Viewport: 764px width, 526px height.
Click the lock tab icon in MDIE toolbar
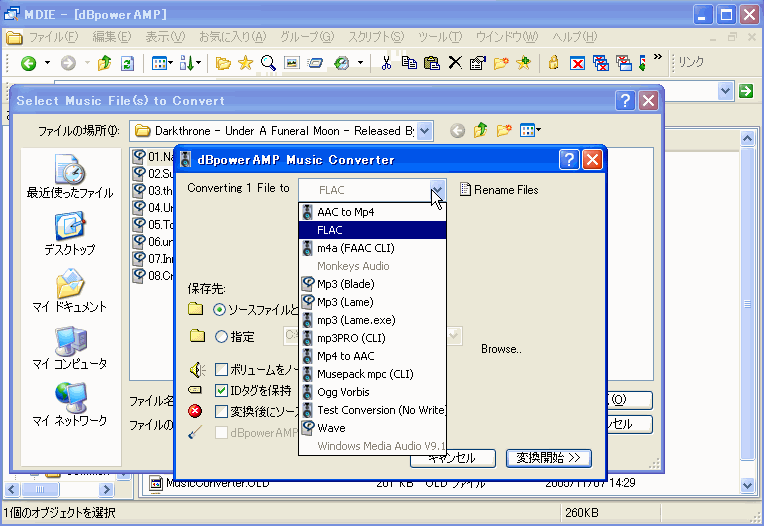click(554, 63)
